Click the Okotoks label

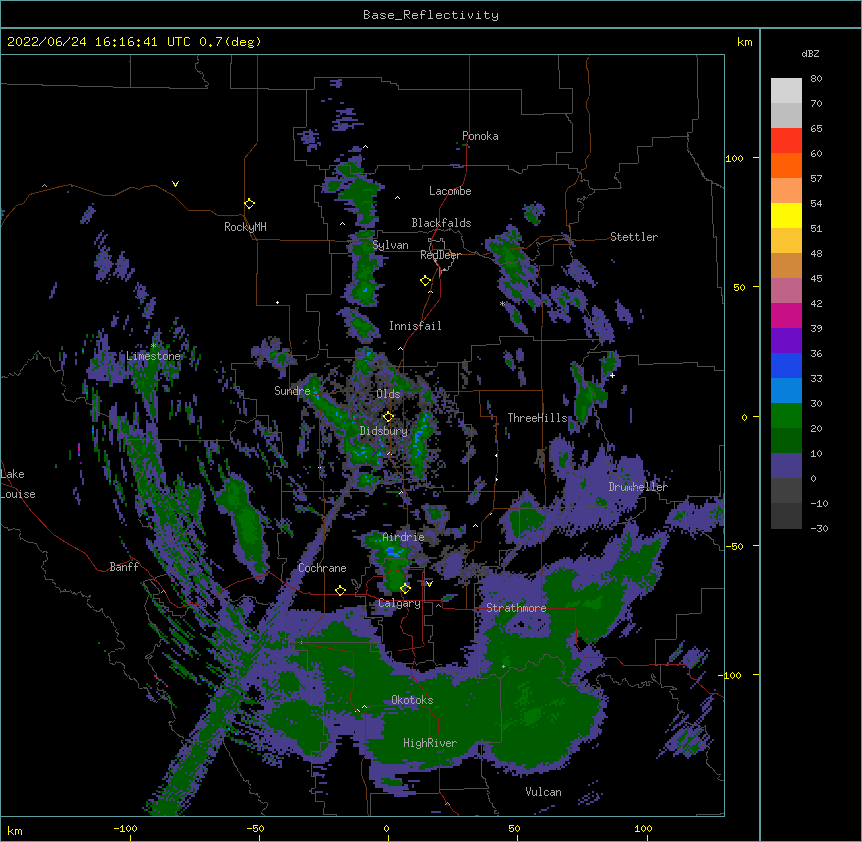pyautogui.click(x=412, y=700)
